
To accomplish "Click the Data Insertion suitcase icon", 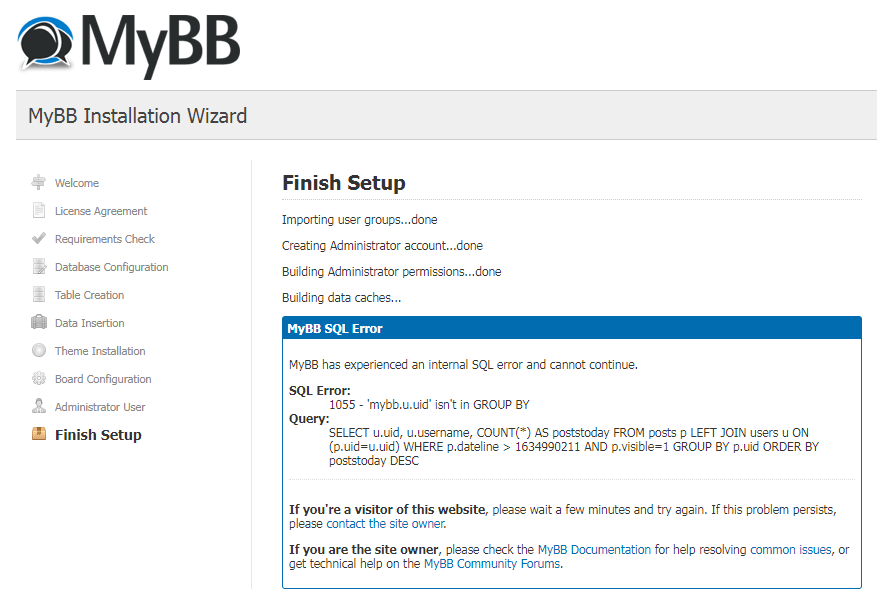I will coord(39,322).
